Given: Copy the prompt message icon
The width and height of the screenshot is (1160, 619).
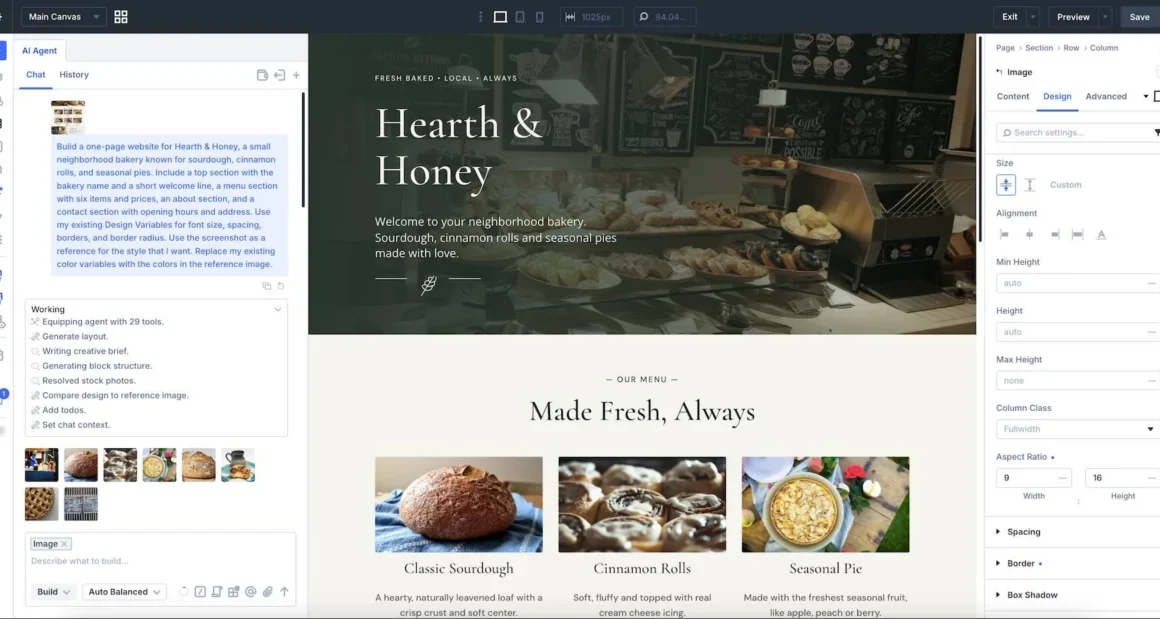Looking at the screenshot, I should [x=266, y=286].
